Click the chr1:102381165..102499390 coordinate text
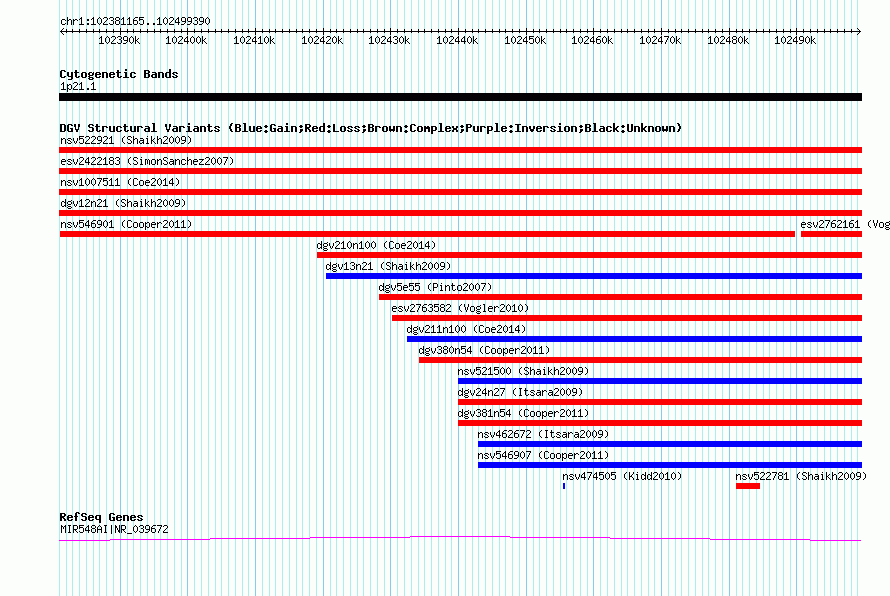 pyautogui.click(x=135, y=21)
